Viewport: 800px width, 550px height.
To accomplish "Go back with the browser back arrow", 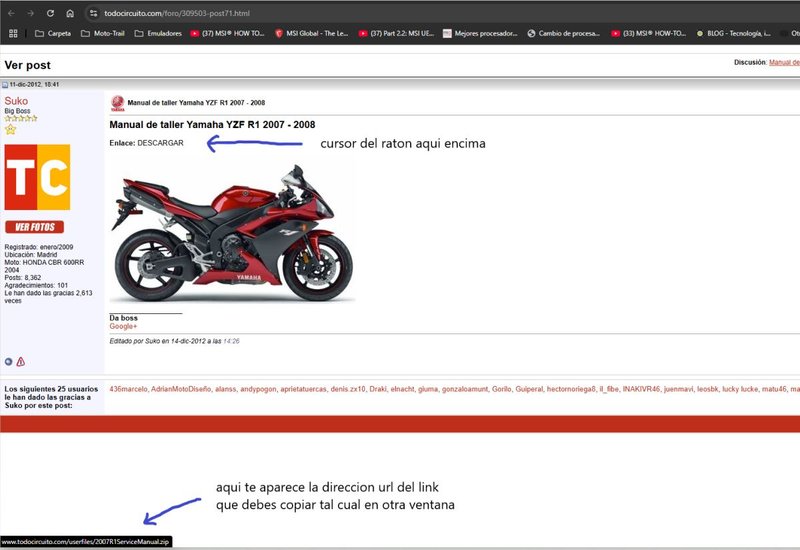I will pos(11,13).
